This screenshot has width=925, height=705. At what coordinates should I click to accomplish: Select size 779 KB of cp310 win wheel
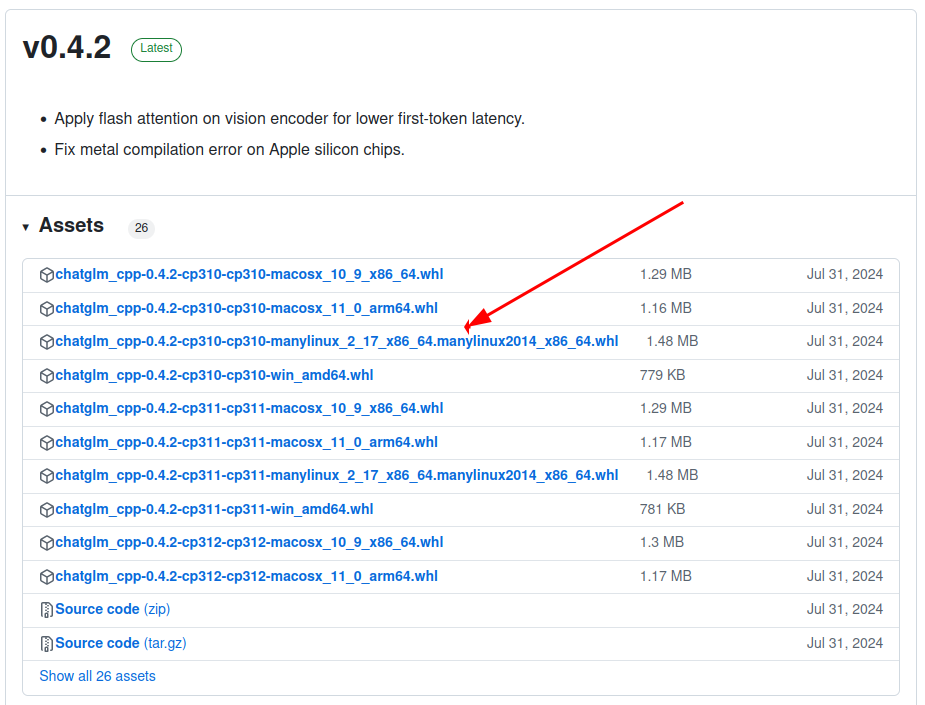(662, 375)
